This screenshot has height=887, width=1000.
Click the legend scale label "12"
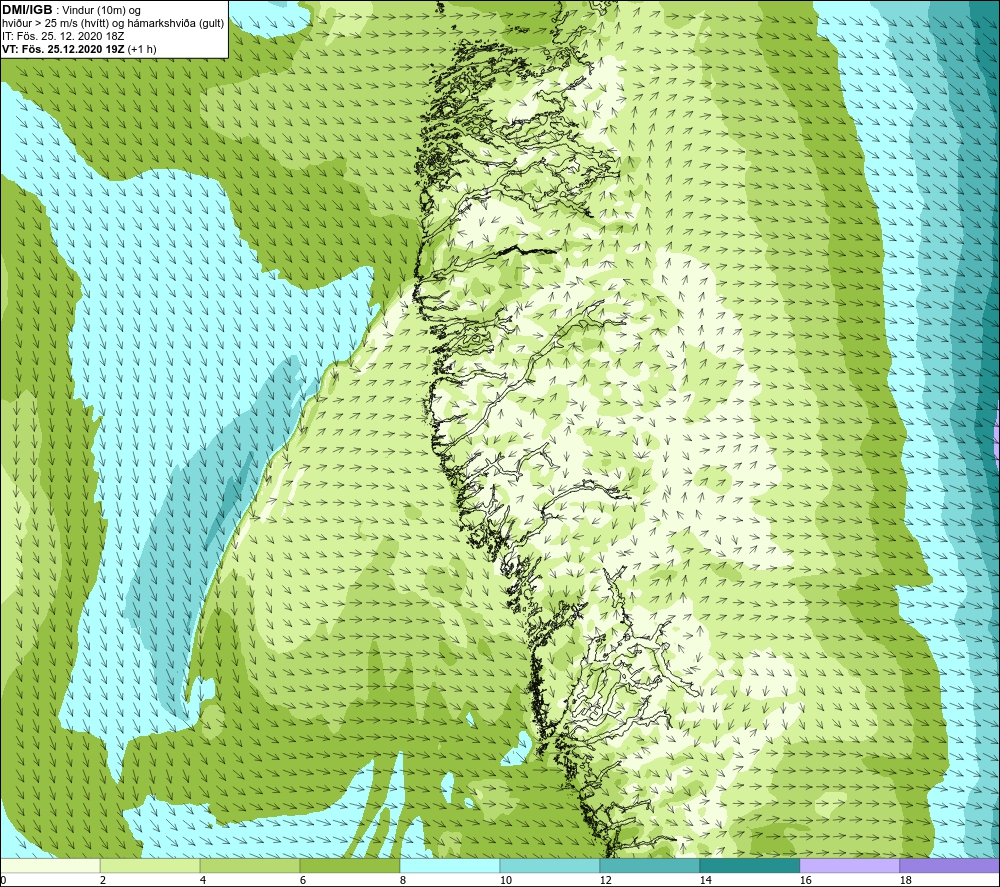[605, 881]
